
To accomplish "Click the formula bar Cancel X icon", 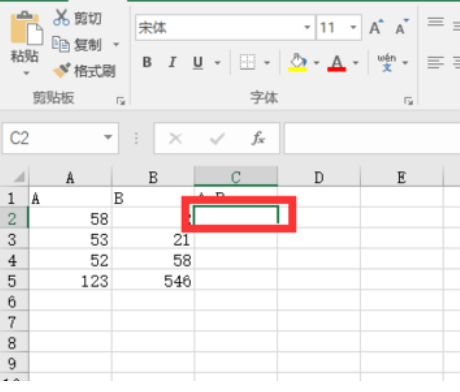I will [x=175, y=138].
